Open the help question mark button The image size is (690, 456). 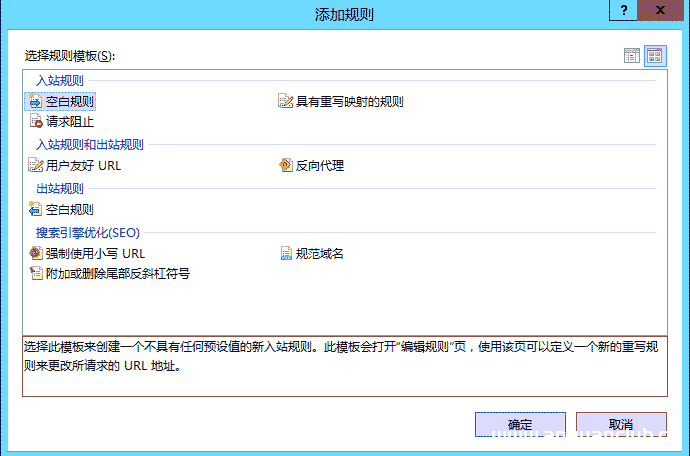coord(624,10)
